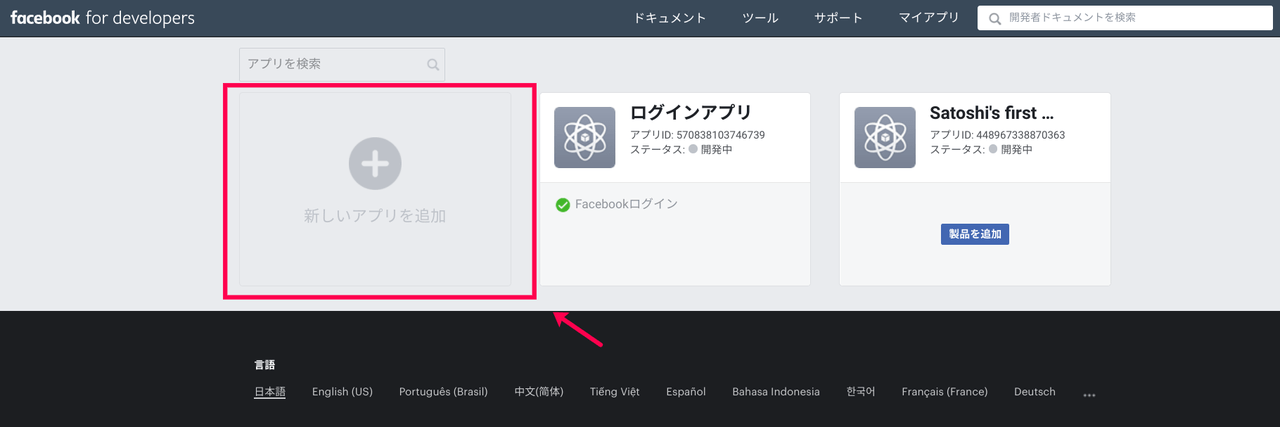Click 新しいアプリを追加 label
The width and height of the screenshot is (1280, 427).
pos(375,215)
